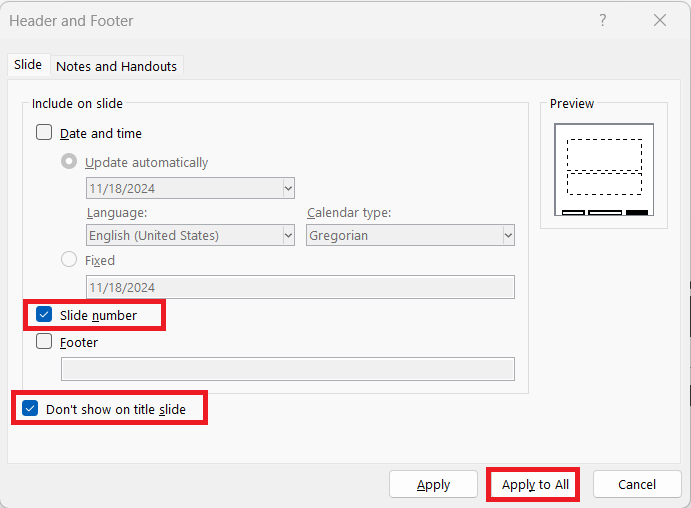The height and width of the screenshot is (508, 691).
Task: Close the Header and Footer dialog
Action: click(x=660, y=20)
